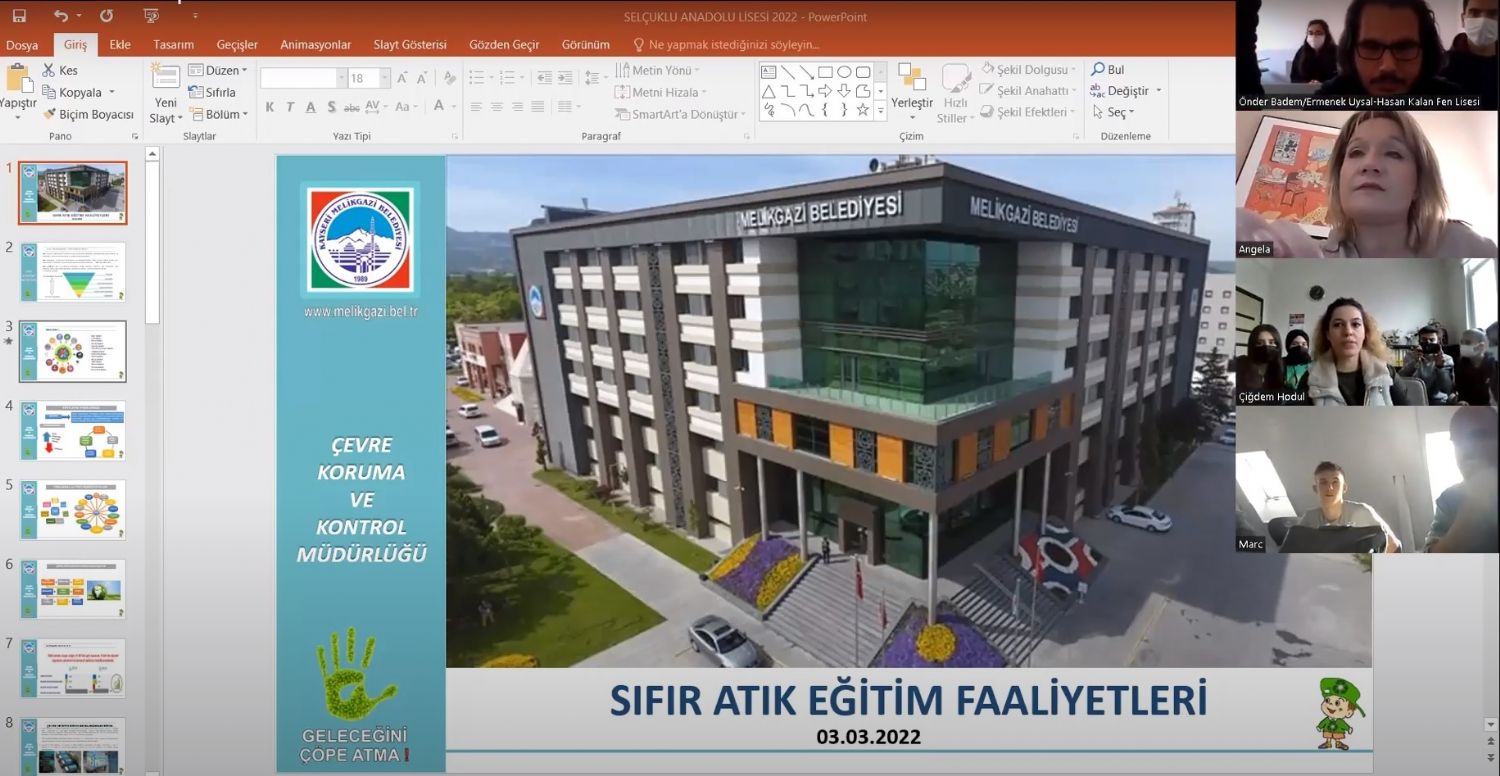Select slide 3 thumbnail in slide panel

73,351
